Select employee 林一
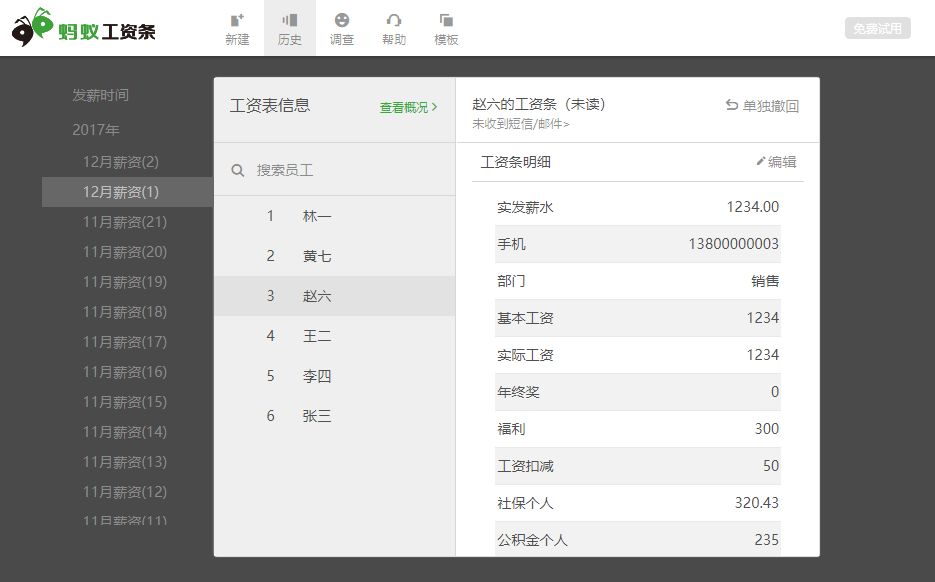Image resolution: width=935 pixels, height=582 pixels. point(335,216)
